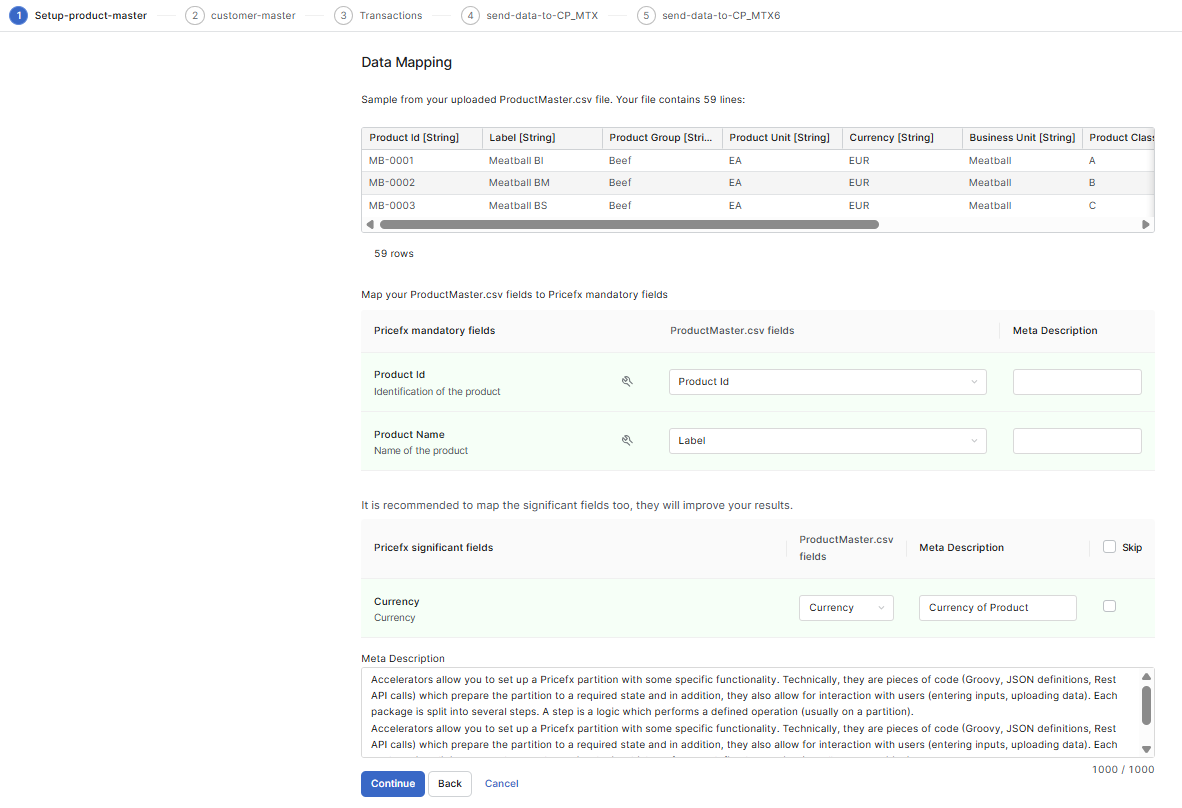The width and height of the screenshot is (1182, 808).
Task: Open the Label field mapping dropdown
Action: [827, 441]
